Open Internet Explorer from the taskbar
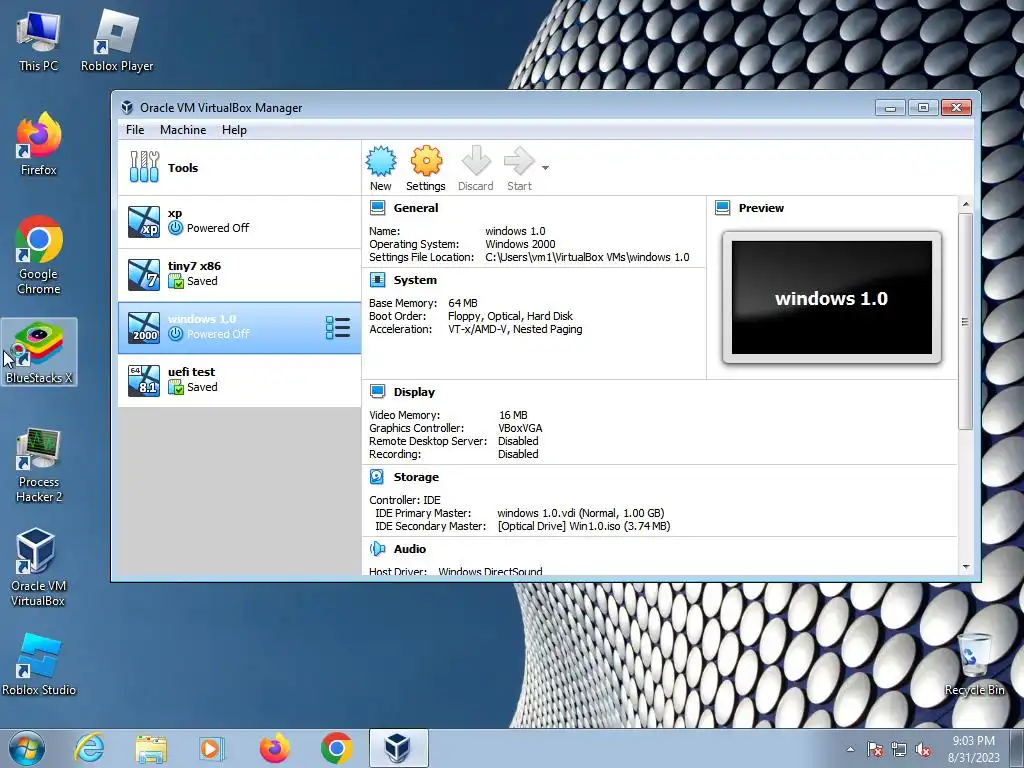 tap(89, 748)
